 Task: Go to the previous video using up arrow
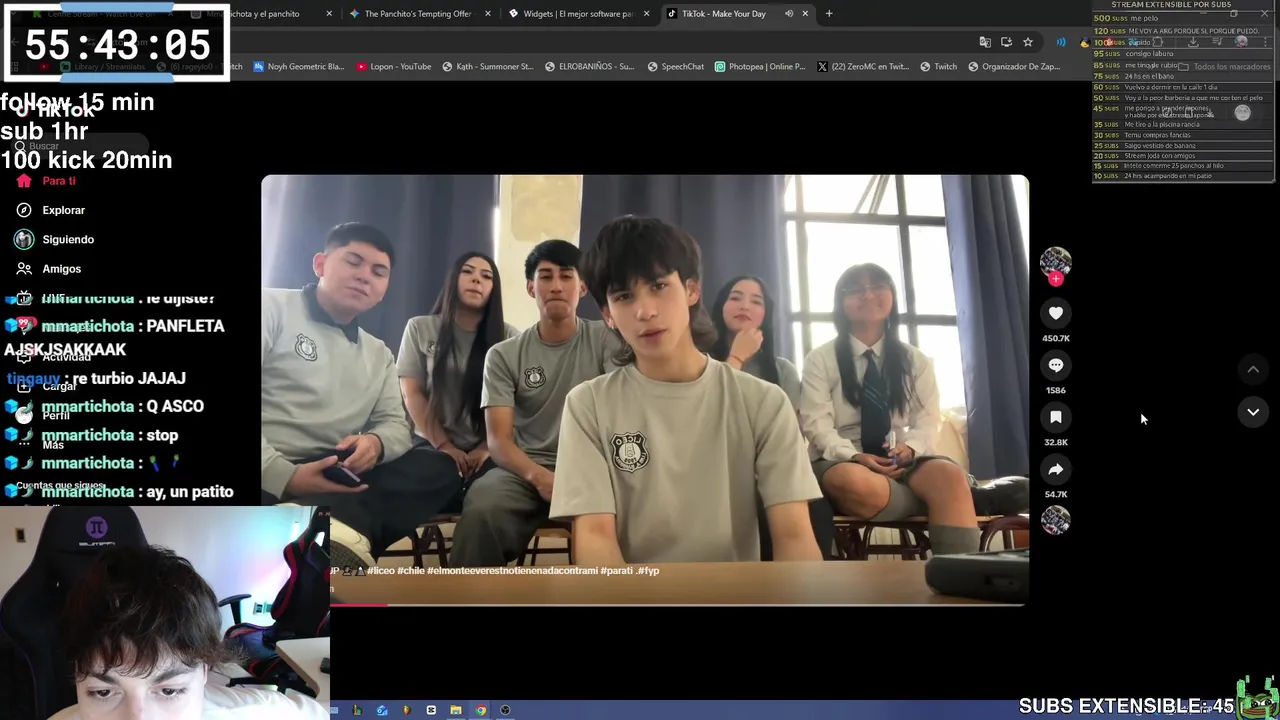1253,369
